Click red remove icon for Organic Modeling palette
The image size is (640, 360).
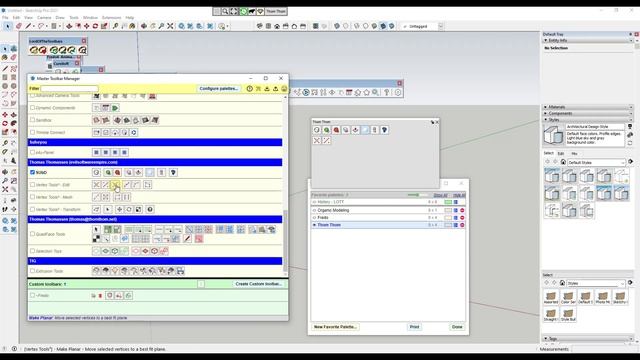(x=462, y=210)
